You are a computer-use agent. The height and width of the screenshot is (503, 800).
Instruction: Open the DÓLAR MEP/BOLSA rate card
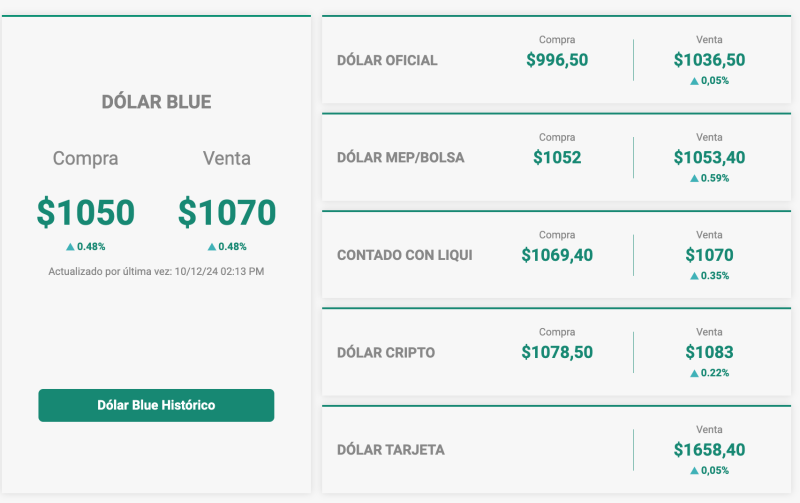400,157
